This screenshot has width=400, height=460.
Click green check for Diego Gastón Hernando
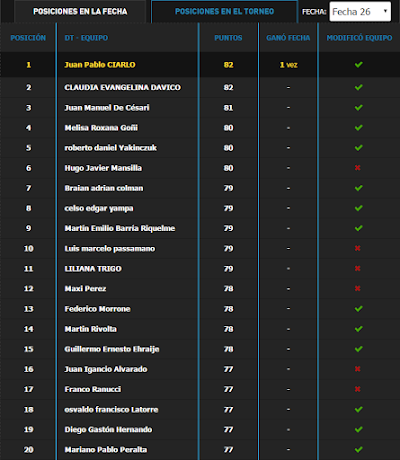point(359,429)
